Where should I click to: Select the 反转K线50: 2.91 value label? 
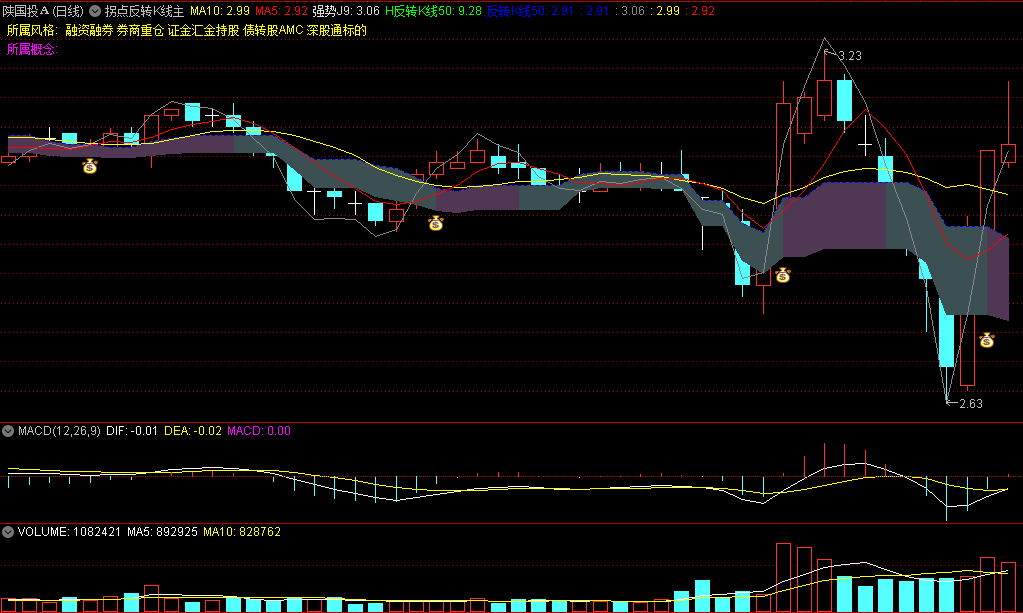(530, 11)
